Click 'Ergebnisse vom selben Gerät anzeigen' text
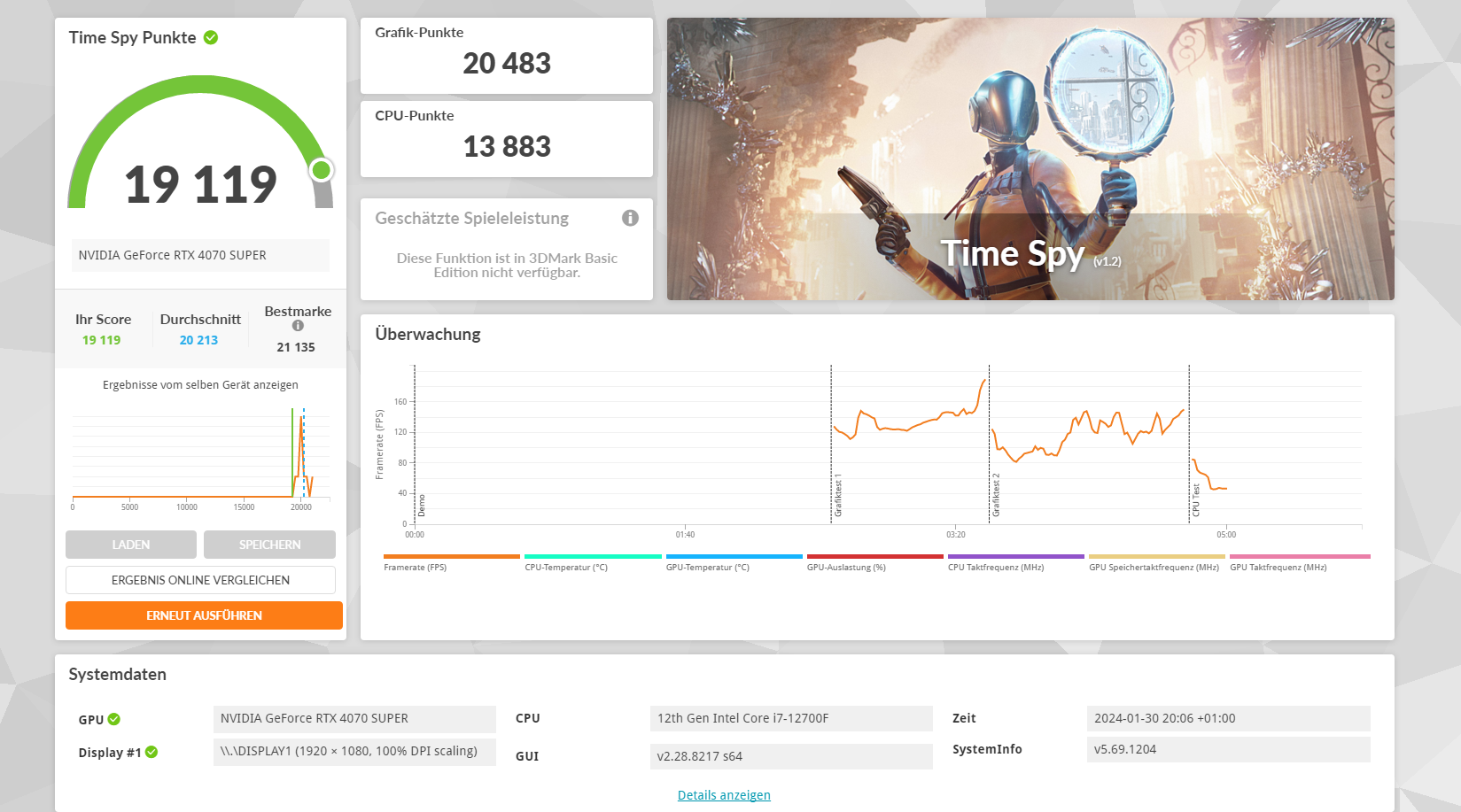The image size is (1461, 812). [200, 385]
